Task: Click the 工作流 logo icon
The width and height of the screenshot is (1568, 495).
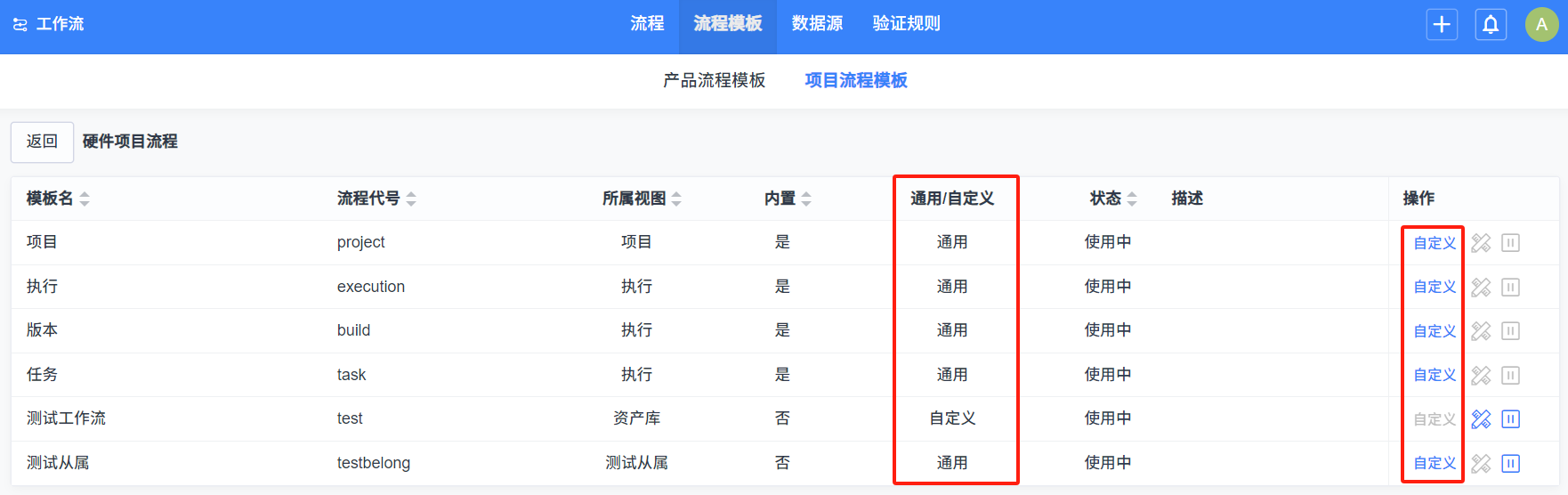Action: click(20, 25)
